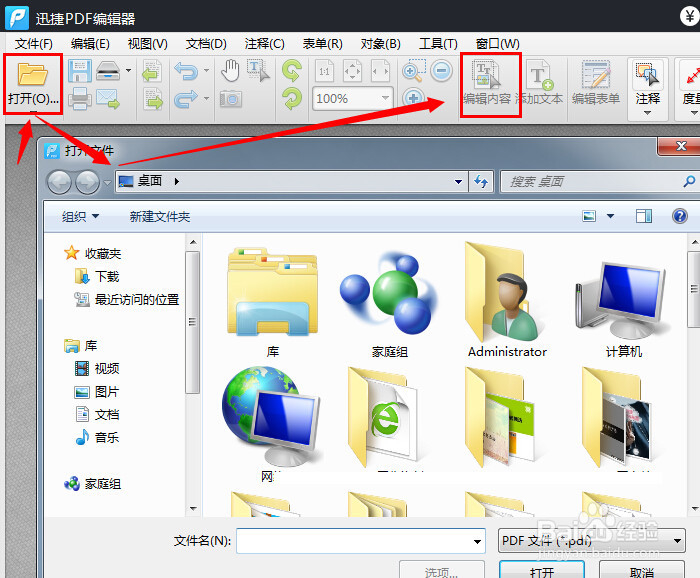Click the Zoom in plus icon
The height and width of the screenshot is (578, 700).
[x=413, y=98]
